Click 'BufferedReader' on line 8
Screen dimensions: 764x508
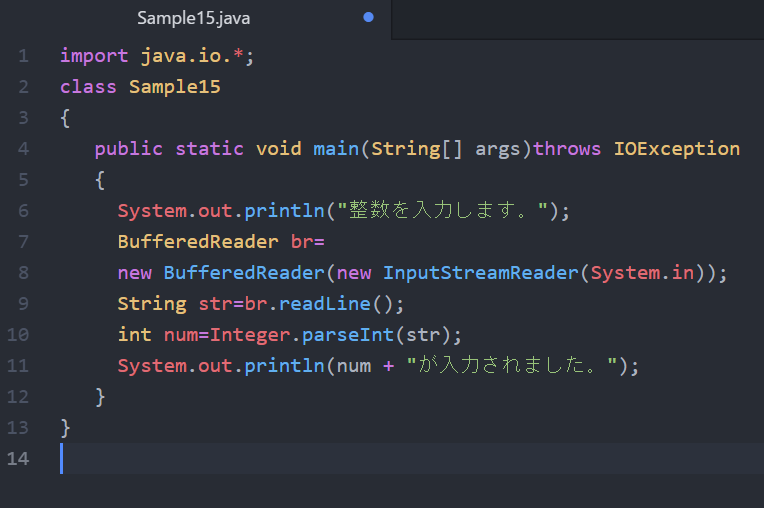pyautogui.click(x=244, y=273)
